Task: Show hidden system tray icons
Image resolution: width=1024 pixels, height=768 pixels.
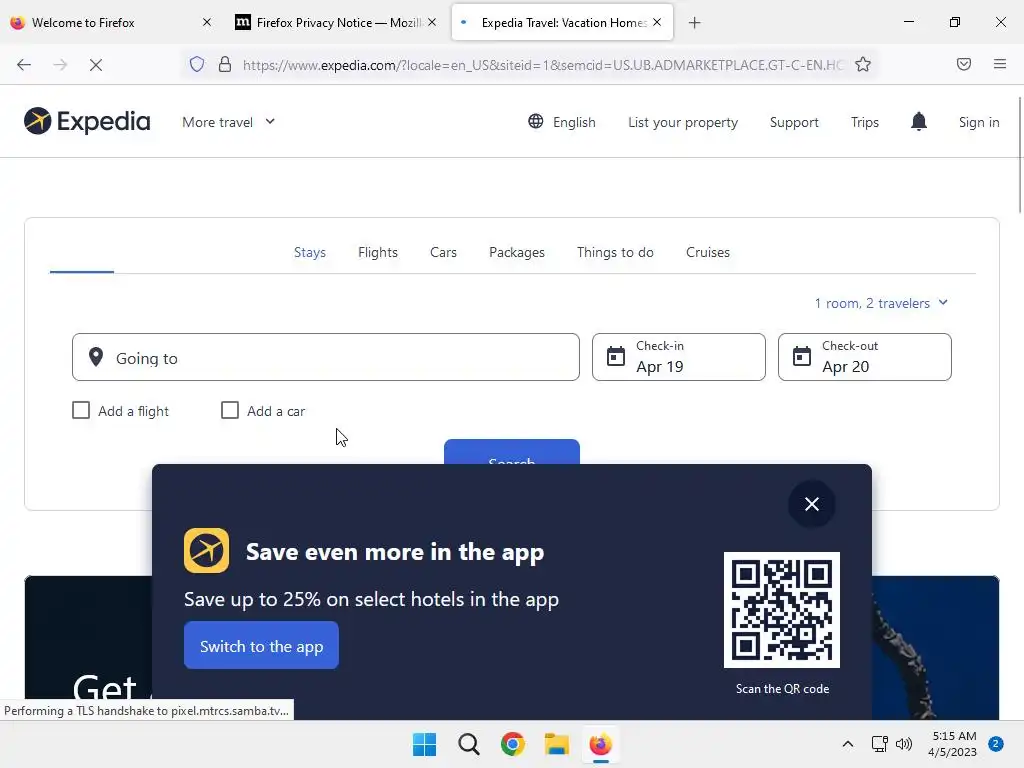Action: 848,744
